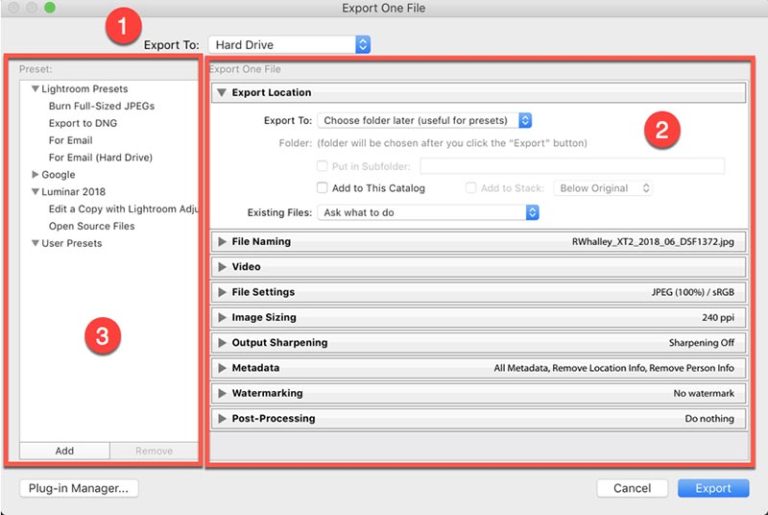
Task: Expand the Output Sharpening section
Action: click(x=222, y=343)
